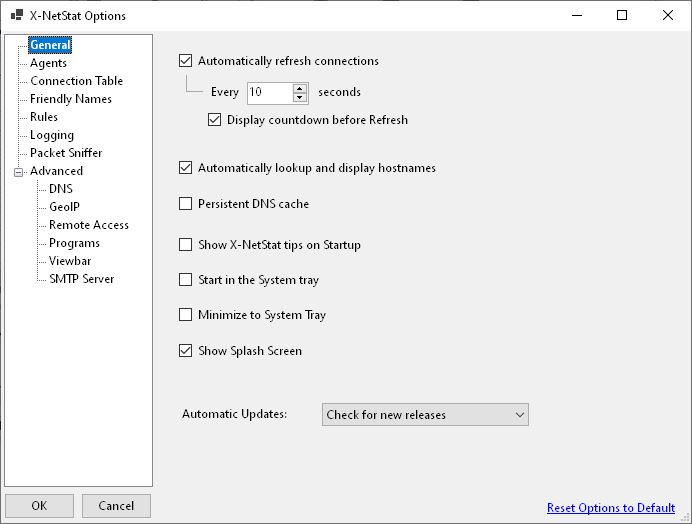Viewport: 692px width, 524px height.
Task: Enable Minimize to System Tray
Action: [x=185, y=314]
